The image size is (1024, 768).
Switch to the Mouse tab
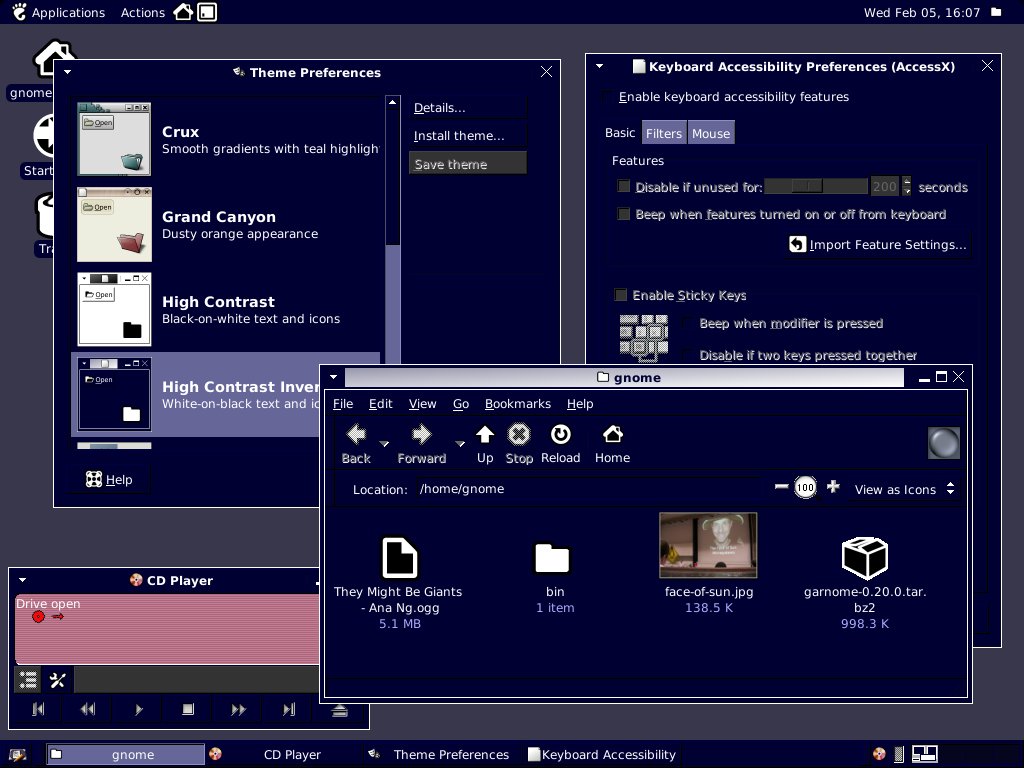[711, 133]
